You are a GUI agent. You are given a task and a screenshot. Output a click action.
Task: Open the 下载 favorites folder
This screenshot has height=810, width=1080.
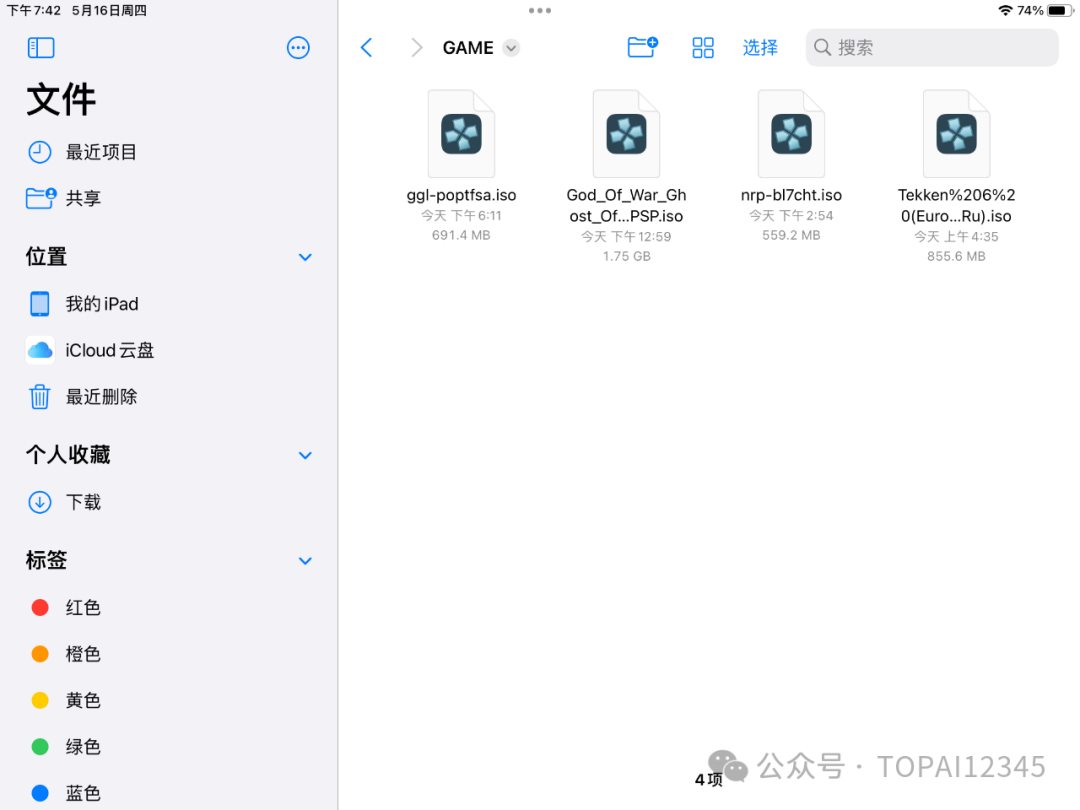pyautogui.click(x=169, y=502)
